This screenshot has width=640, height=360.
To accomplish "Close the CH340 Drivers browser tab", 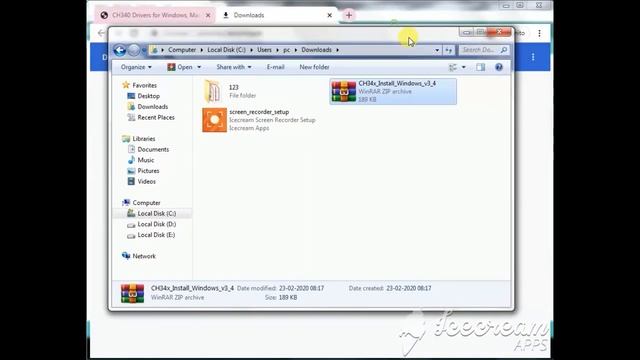I will [208, 15].
